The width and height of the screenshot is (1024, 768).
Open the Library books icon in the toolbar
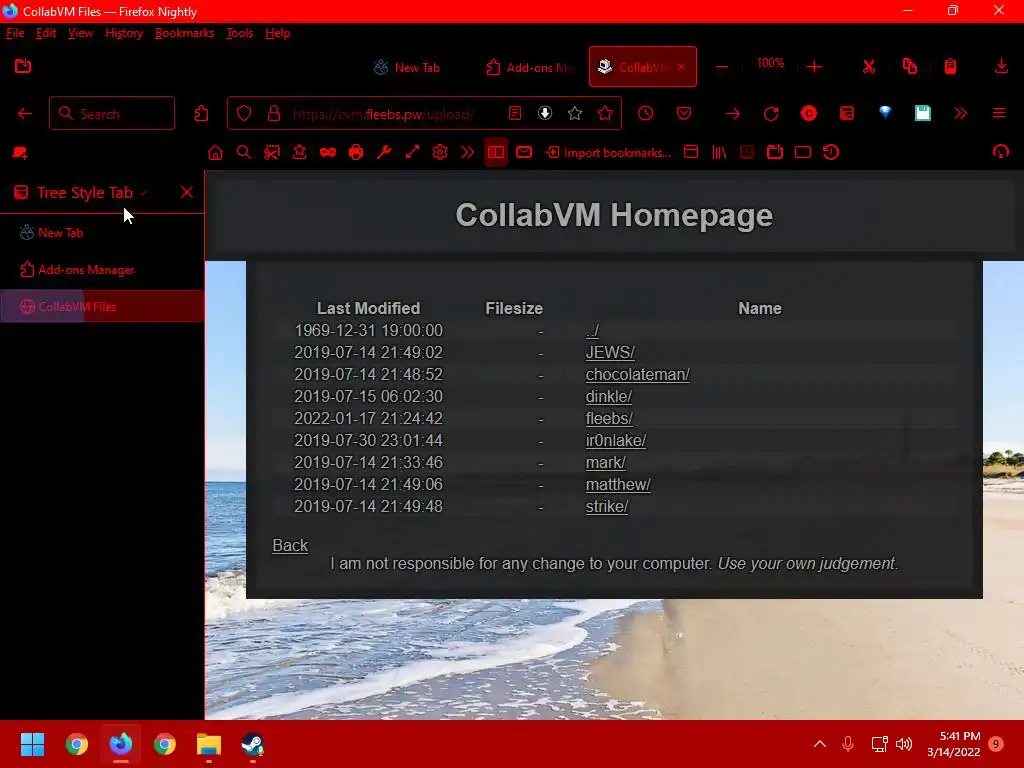(719, 153)
